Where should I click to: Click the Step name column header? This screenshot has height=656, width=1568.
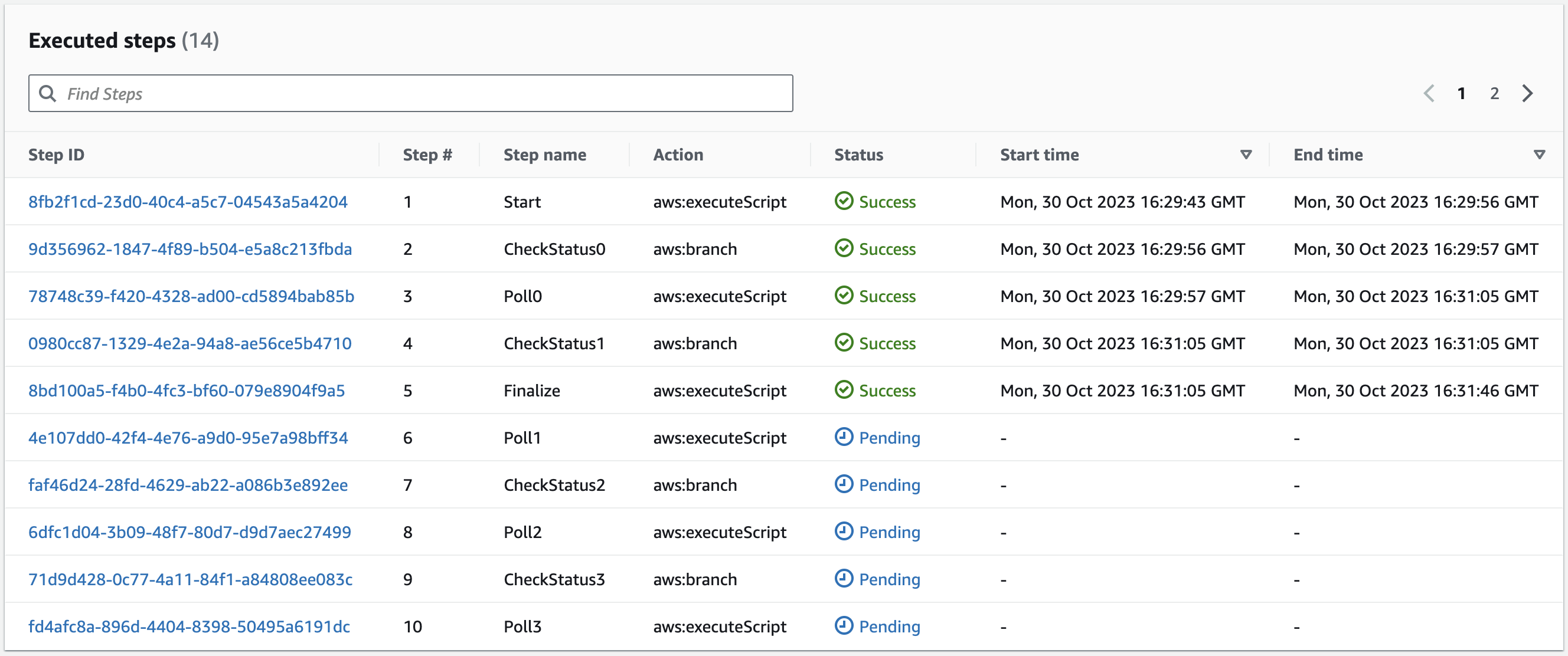coord(545,155)
